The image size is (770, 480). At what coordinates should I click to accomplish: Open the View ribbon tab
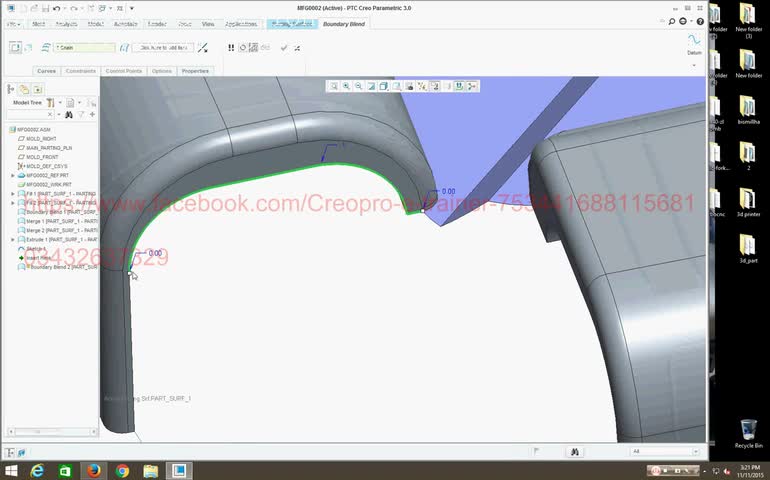(208, 24)
